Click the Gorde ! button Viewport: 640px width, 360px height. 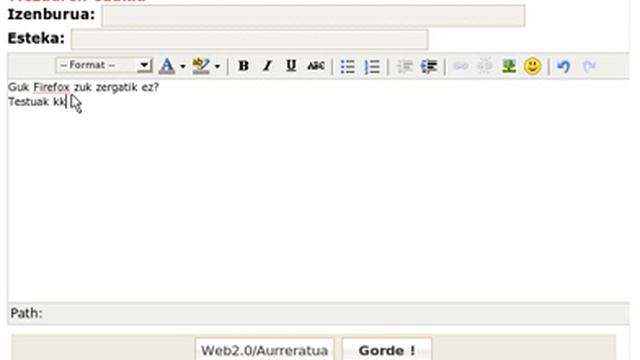point(387,350)
